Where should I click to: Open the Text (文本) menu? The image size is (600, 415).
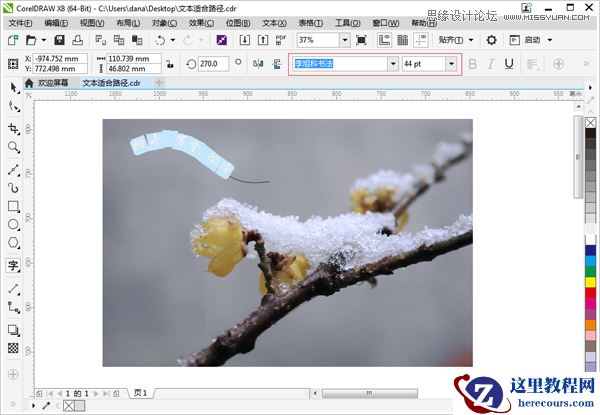(x=274, y=23)
